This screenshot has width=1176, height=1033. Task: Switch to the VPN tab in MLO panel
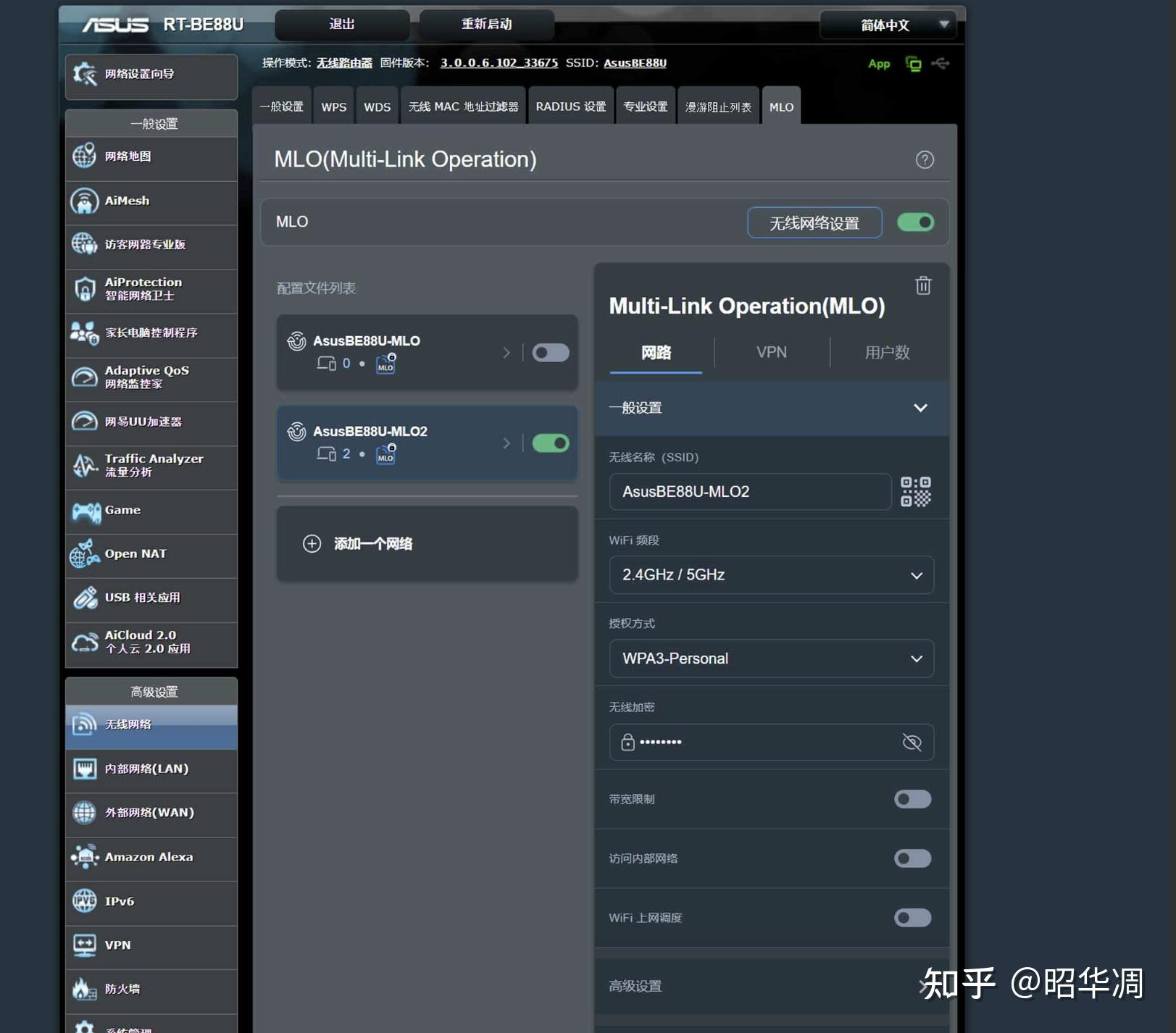[771, 353]
